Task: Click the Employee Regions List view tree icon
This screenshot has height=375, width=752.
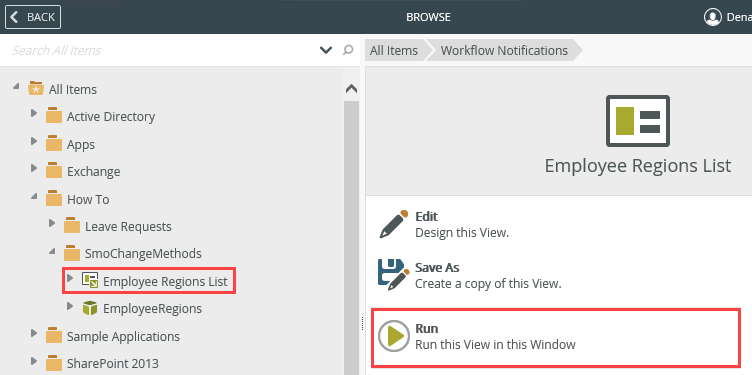Action: click(x=90, y=280)
